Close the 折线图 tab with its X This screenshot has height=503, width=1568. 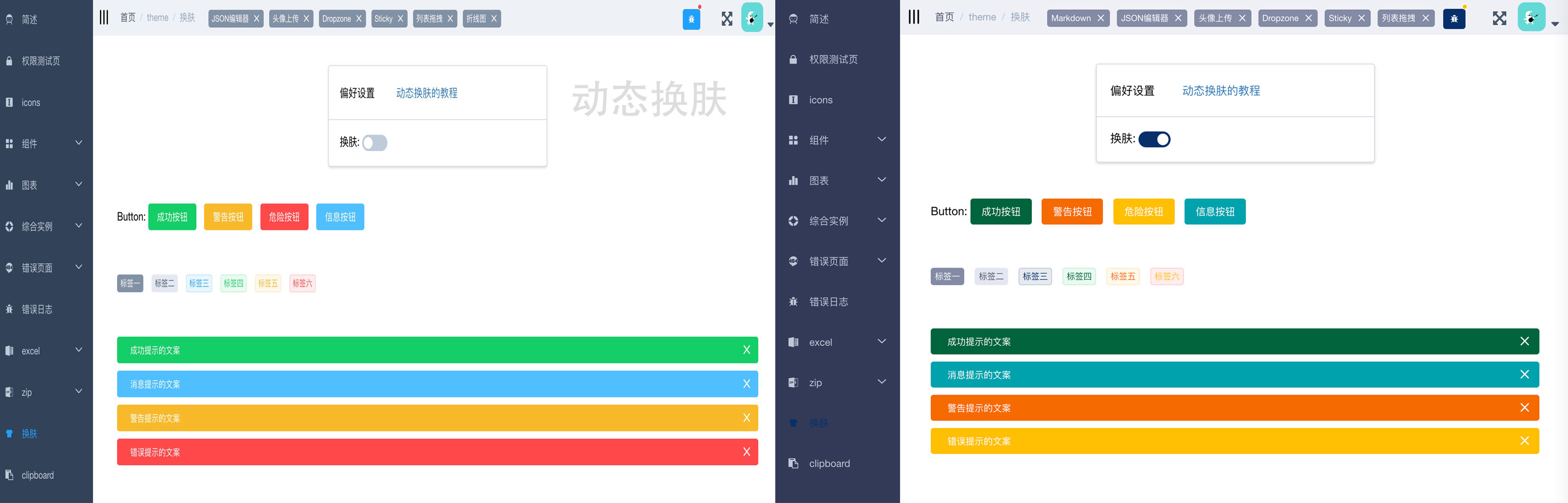[493, 19]
